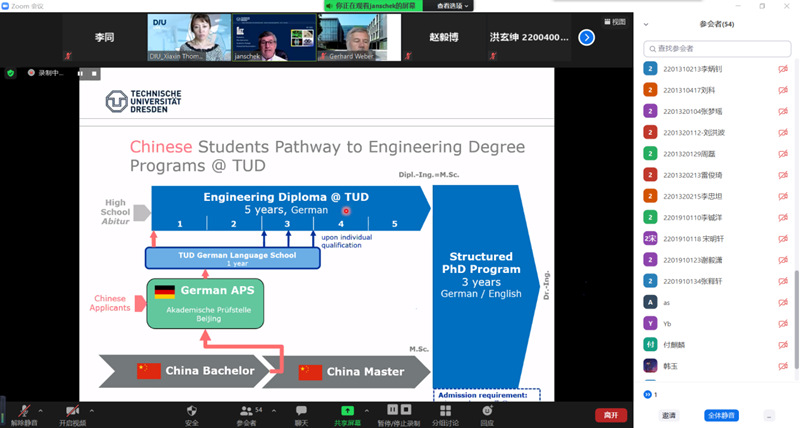This screenshot has height=428, width=800.
Task: Open 分组讨论 breakout rooms icon
Action: tap(445, 411)
